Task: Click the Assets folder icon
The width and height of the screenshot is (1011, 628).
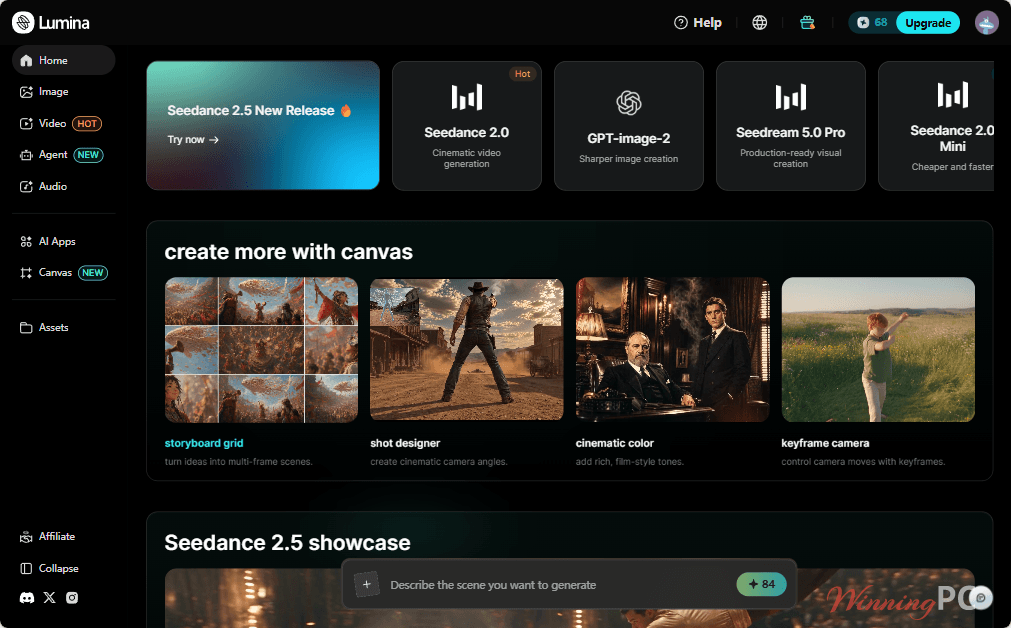Action: coord(26,328)
